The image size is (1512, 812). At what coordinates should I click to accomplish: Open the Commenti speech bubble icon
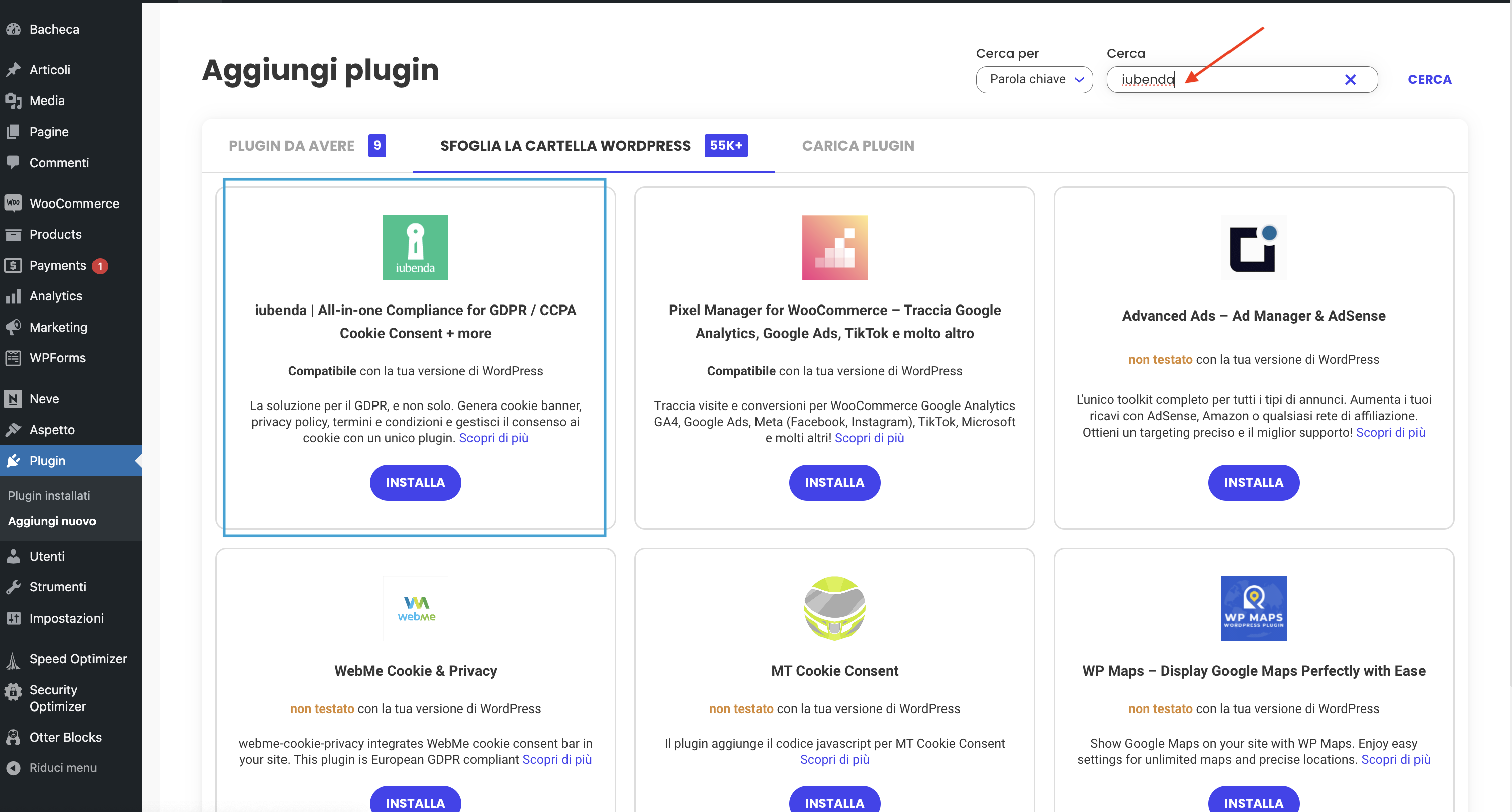point(14,162)
